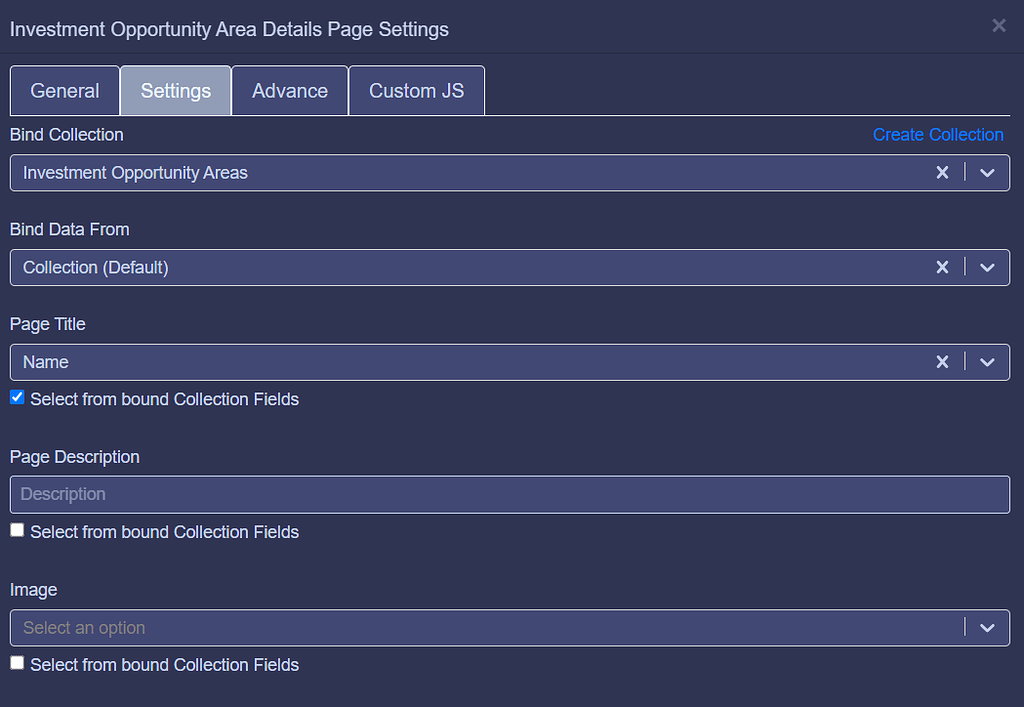This screenshot has width=1024, height=707.
Task: Switch to the Custom JS tab
Action: 416,91
